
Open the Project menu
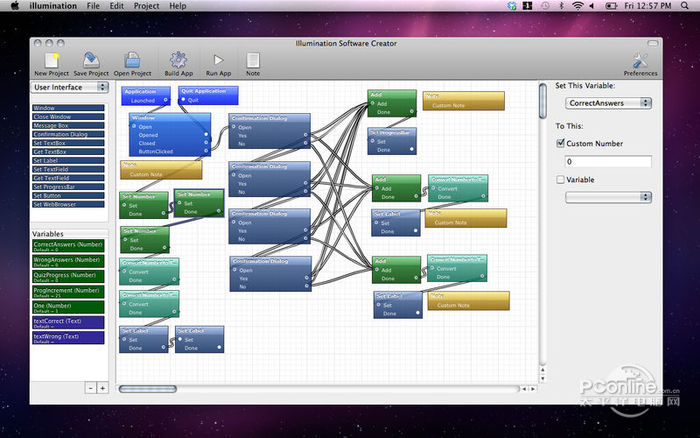[x=146, y=6]
